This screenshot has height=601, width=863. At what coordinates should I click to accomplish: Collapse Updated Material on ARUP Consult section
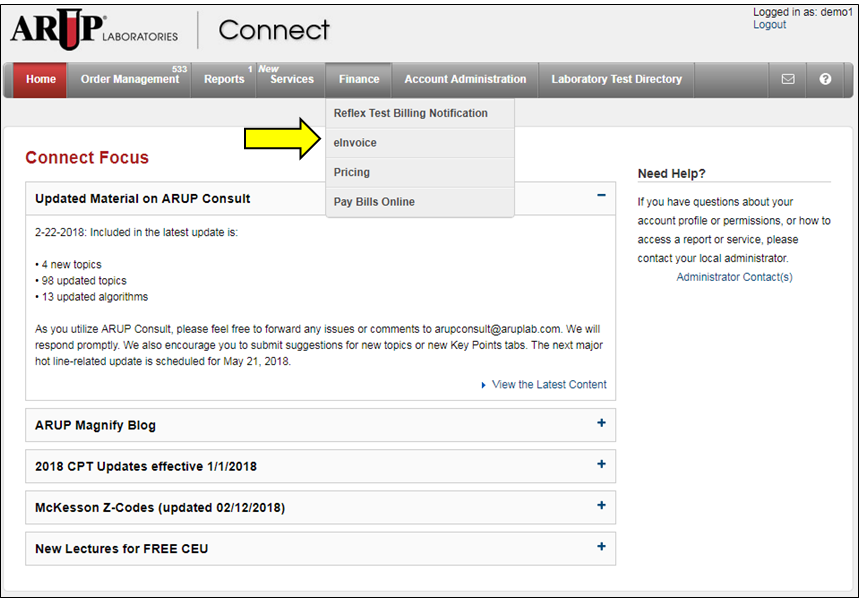602,195
